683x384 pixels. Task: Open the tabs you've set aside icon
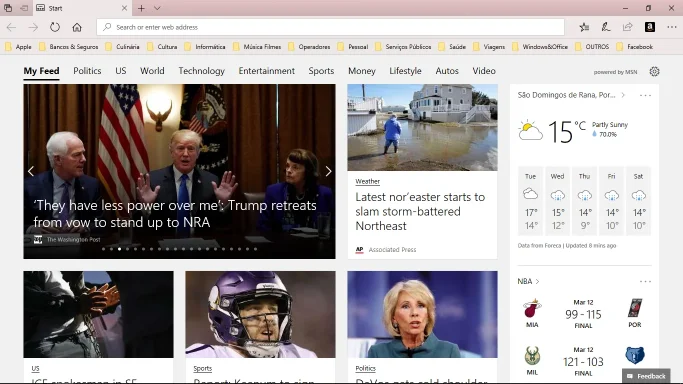pos(8,8)
